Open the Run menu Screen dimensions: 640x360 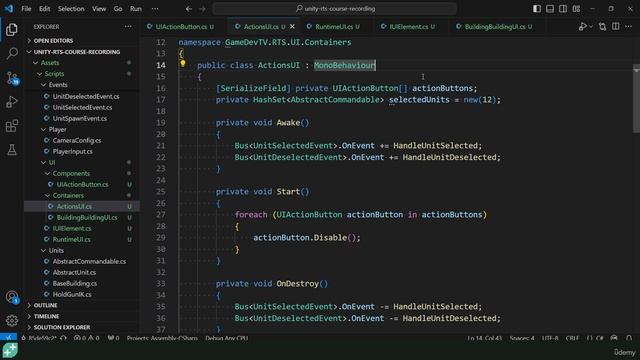[x=136, y=9]
